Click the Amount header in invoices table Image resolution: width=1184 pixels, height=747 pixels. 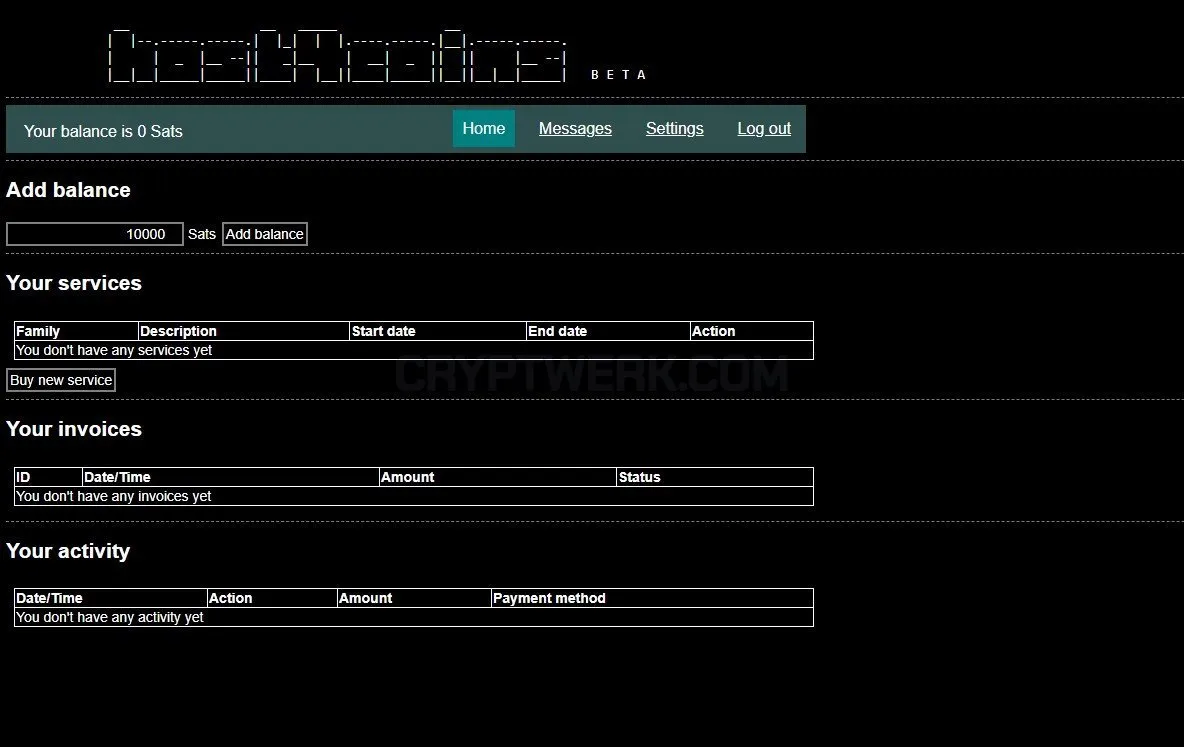(x=498, y=477)
